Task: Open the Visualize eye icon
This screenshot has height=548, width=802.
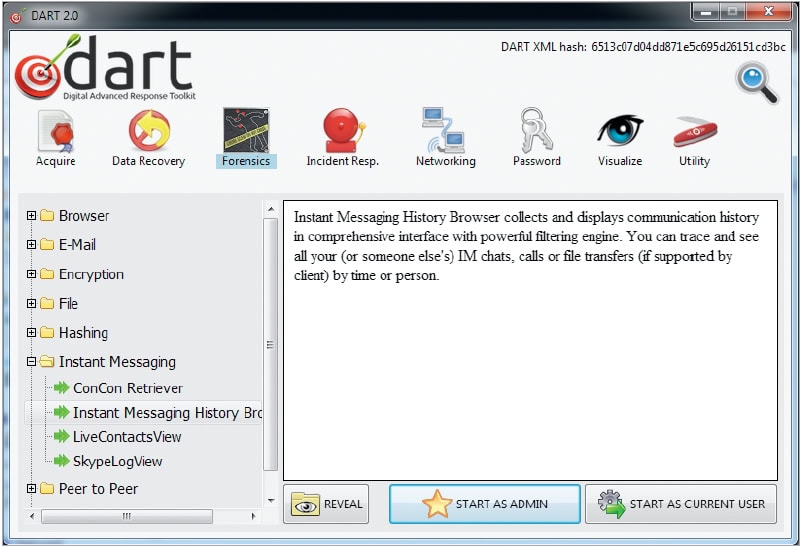Action: coord(620,130)
